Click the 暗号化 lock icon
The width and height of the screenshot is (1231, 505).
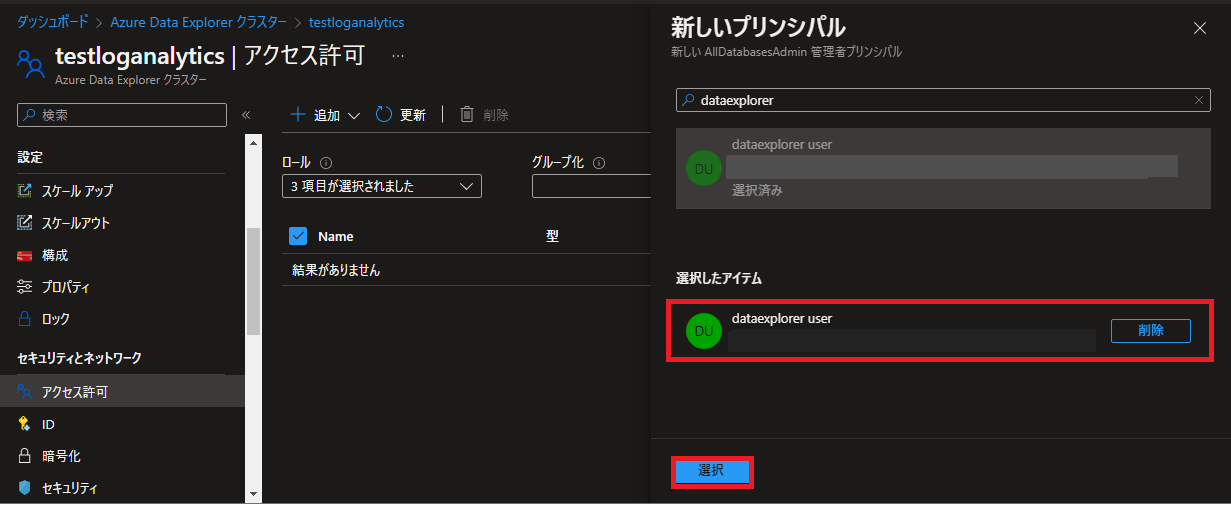click(25, 456)
